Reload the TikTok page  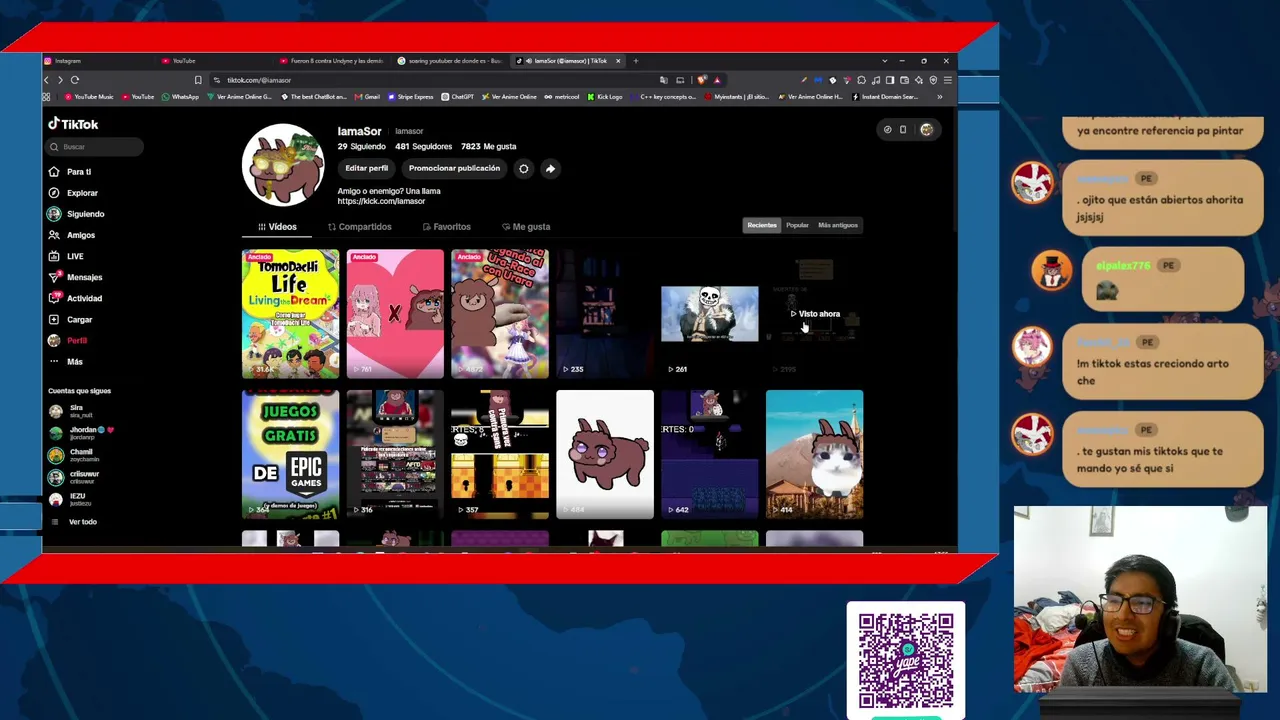[x=75, y=80]
